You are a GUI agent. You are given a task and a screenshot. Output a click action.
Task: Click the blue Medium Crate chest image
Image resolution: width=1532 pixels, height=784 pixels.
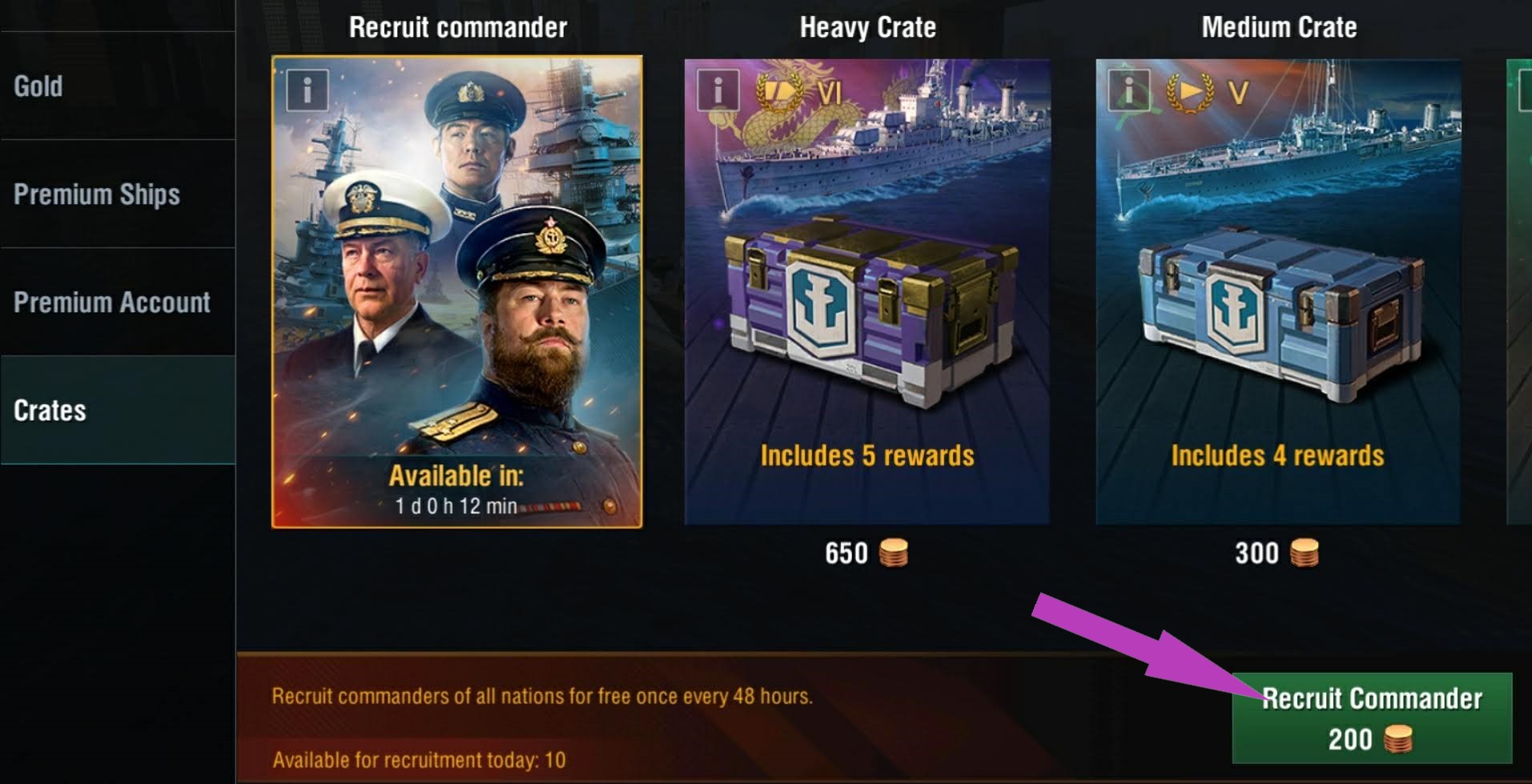[1281, 312]
